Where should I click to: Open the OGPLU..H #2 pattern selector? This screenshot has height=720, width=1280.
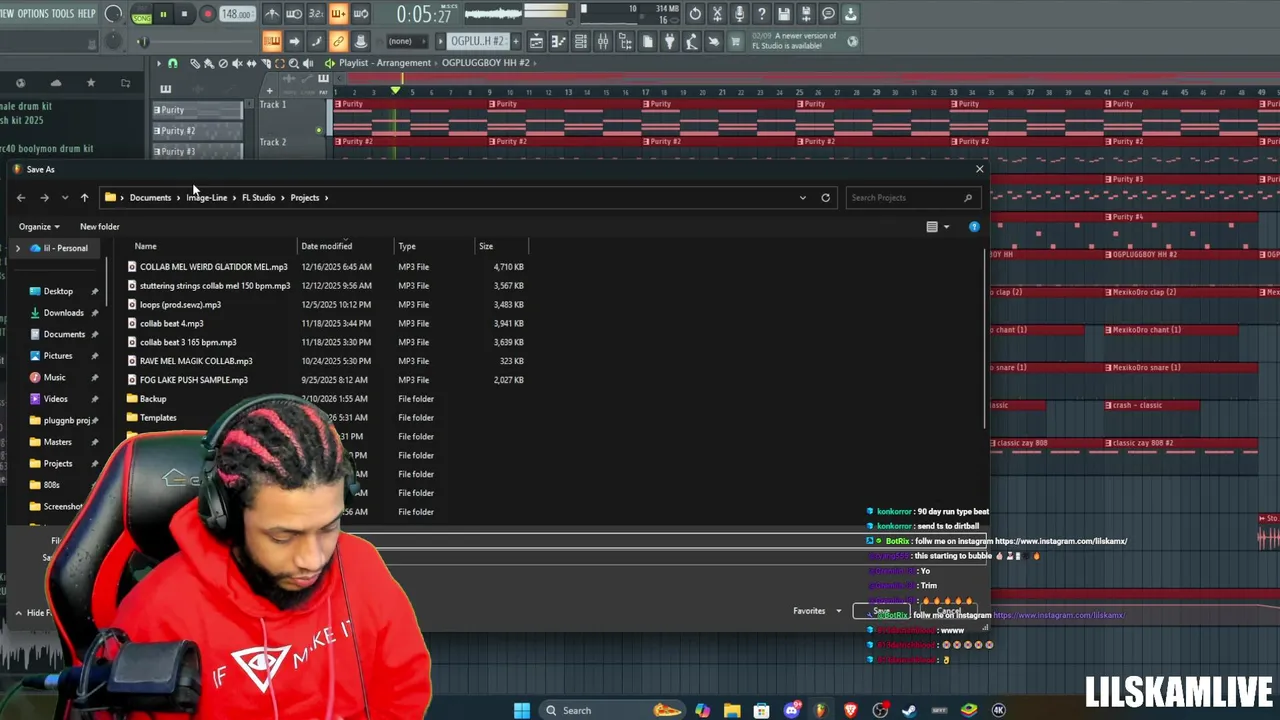pyautogui.click(x=477, y=41)
